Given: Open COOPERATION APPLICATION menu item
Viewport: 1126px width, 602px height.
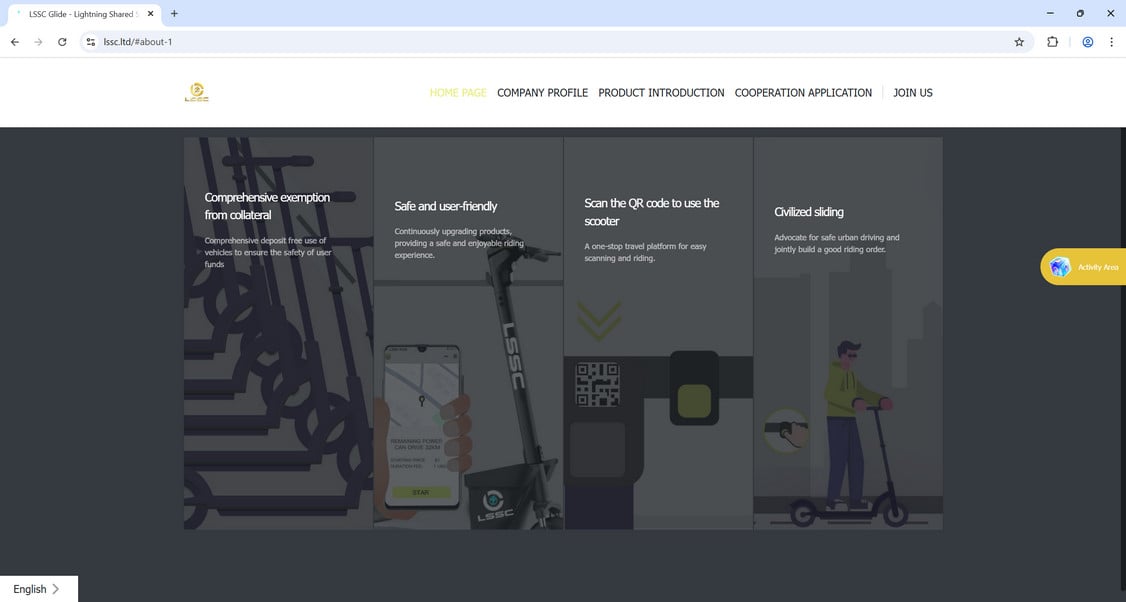Looking at the screenshot, I should tap(803, 93).
